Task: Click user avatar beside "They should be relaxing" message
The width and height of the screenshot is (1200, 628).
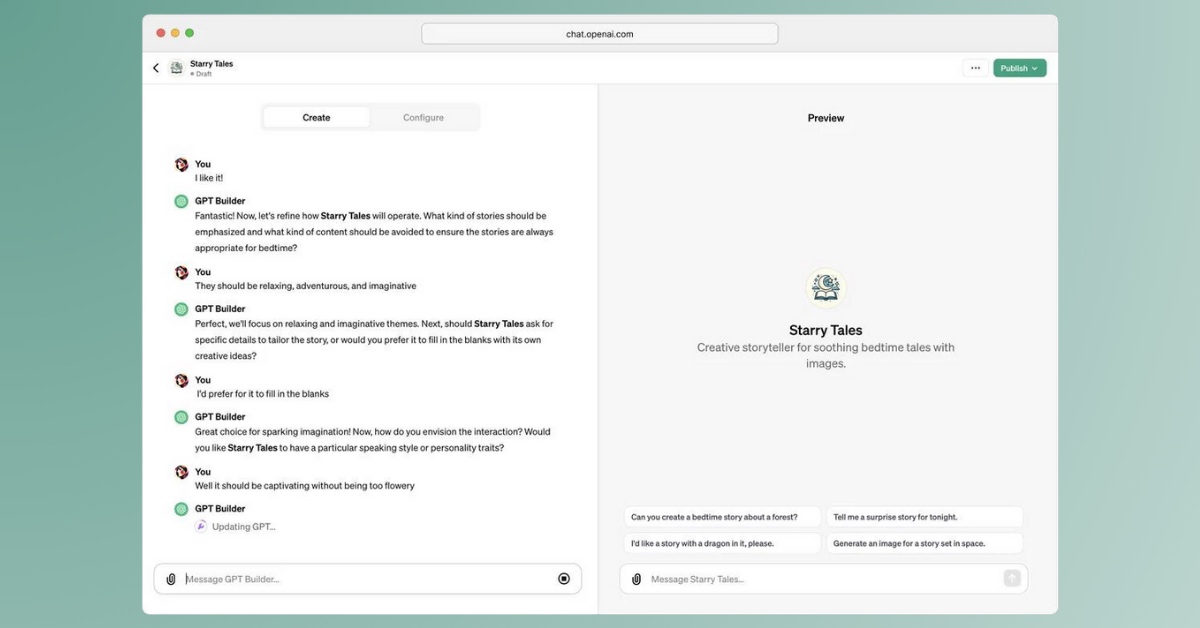Action: pyautogui.click(x=181, y=272)
